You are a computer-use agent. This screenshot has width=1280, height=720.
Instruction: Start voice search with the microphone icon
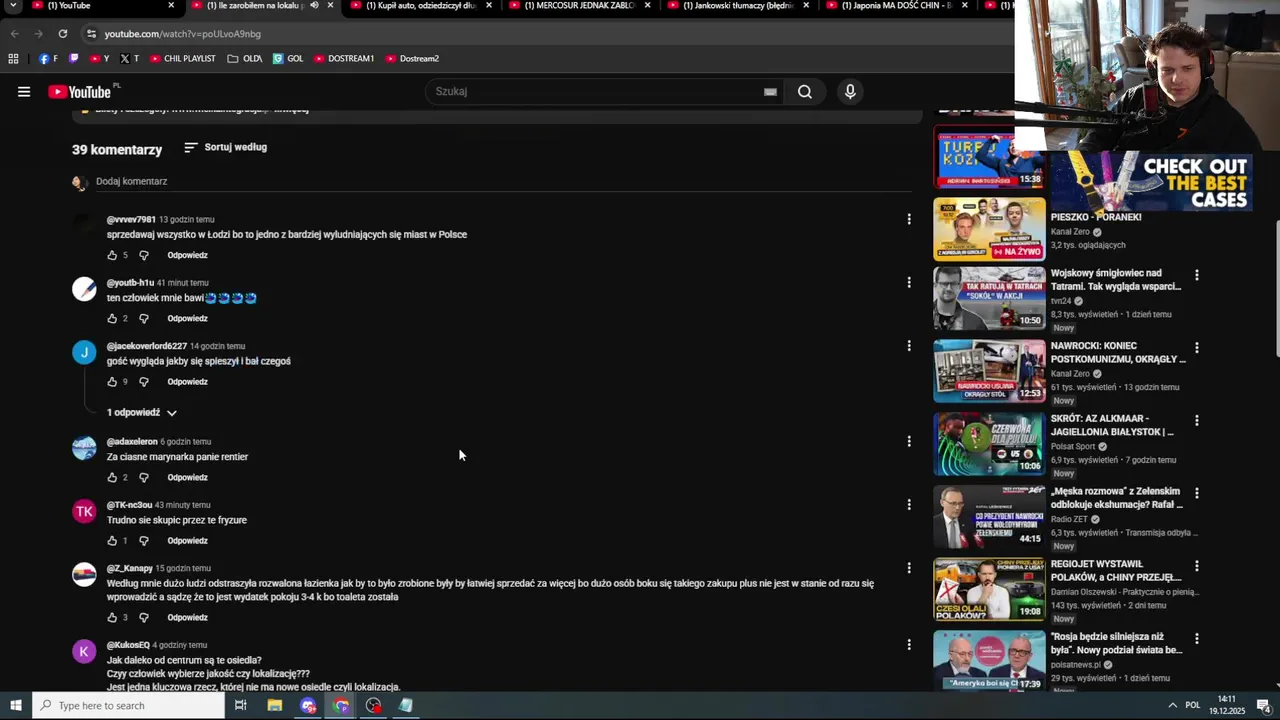(850, 92)
